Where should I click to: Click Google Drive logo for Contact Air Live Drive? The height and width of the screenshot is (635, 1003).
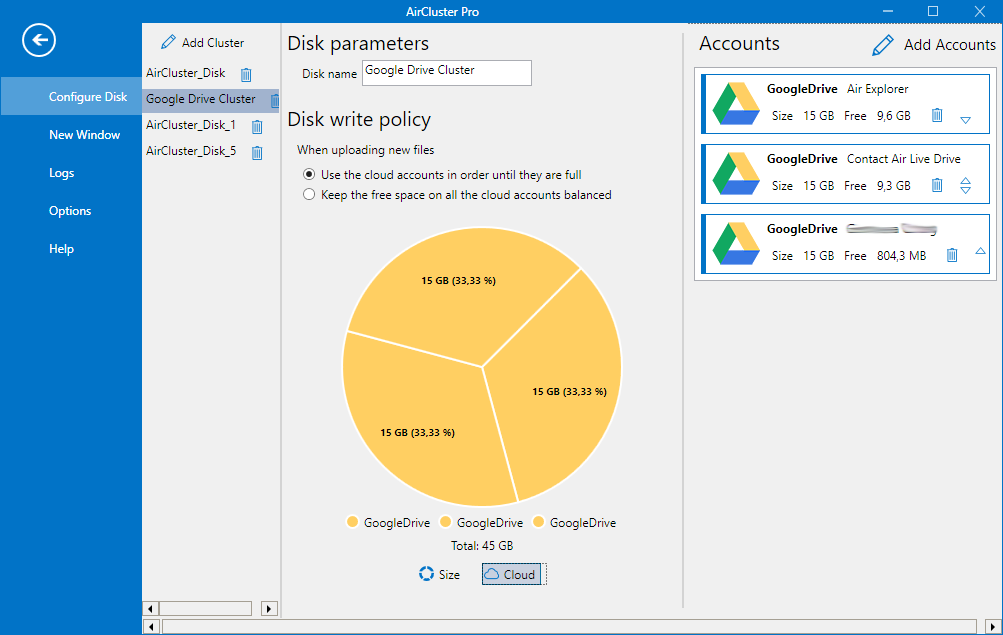[x=736, y=173]
